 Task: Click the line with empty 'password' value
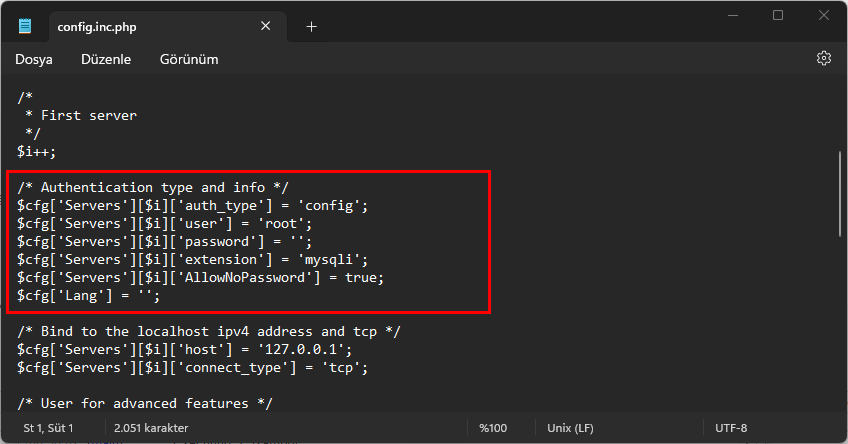tap(164, 241)
